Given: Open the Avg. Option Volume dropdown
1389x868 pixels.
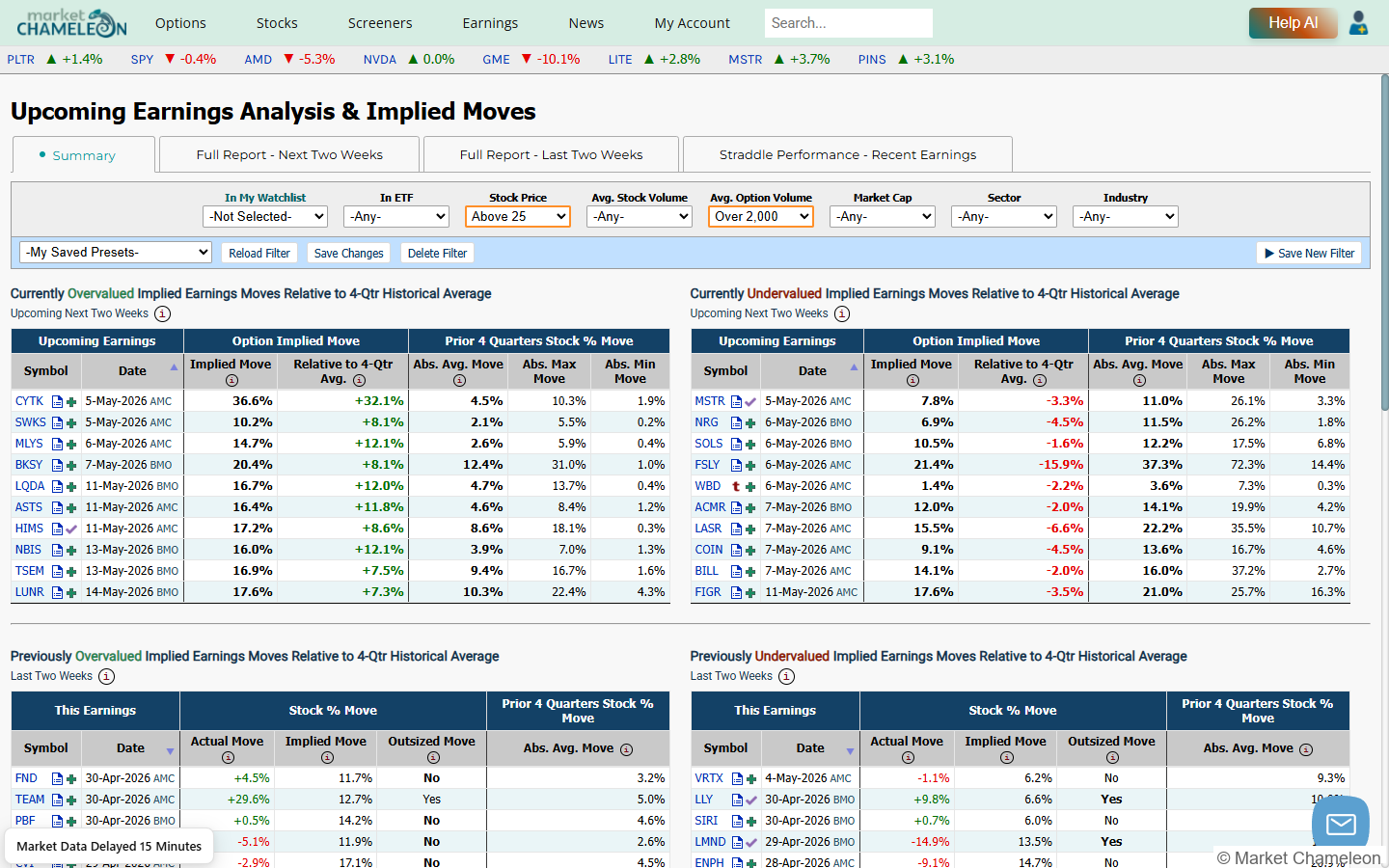Looking at the screenshot, I should [x=761, y=217].
